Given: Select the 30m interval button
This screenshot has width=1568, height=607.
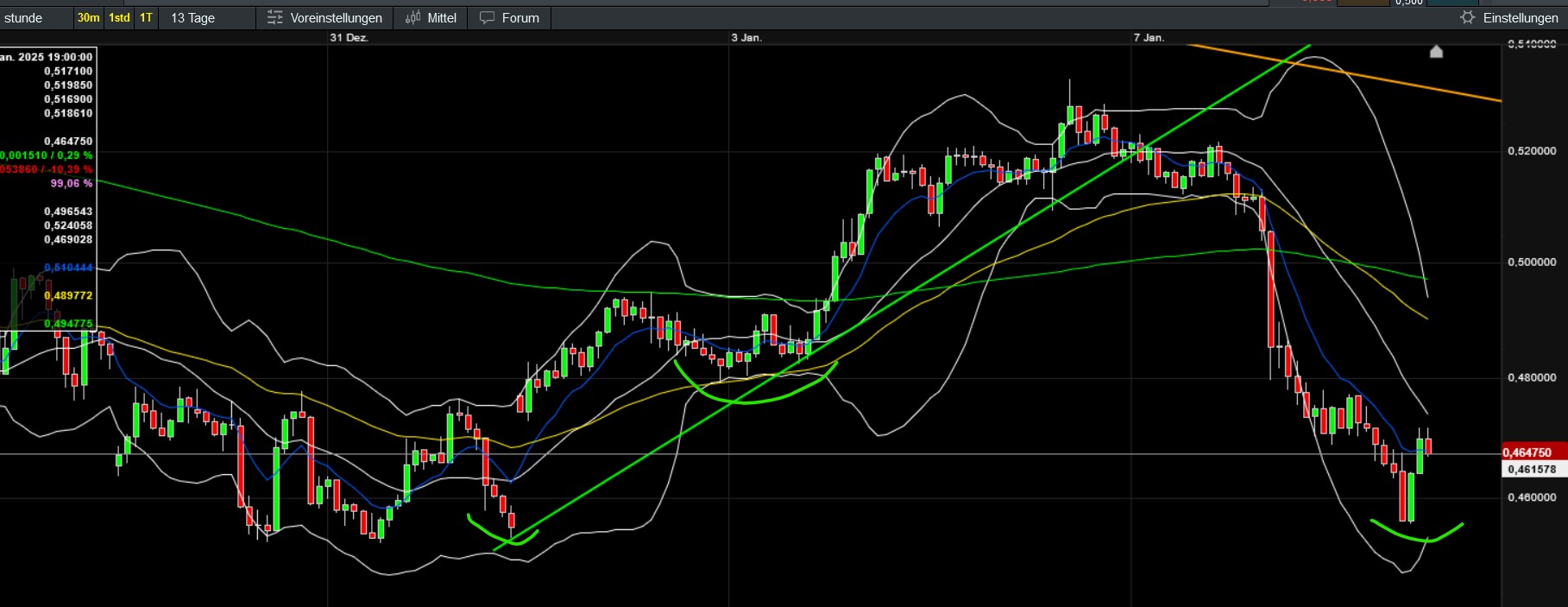Looking at the screenshot, I should 89,17.
